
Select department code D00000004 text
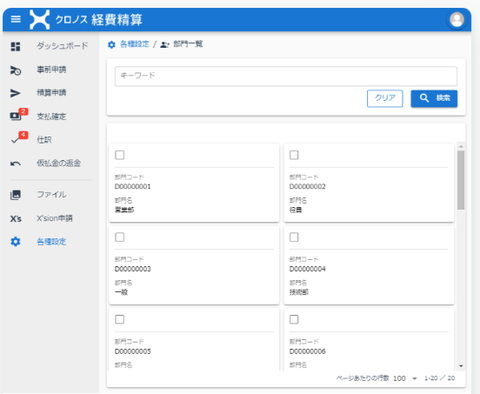[x=307, y=269]
